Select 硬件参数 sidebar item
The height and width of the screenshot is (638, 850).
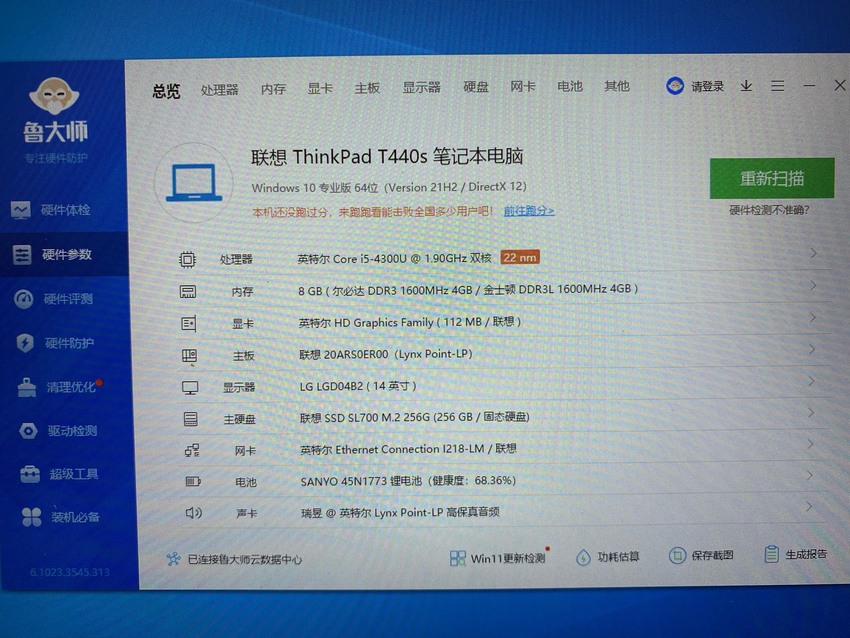coord(64,254)
